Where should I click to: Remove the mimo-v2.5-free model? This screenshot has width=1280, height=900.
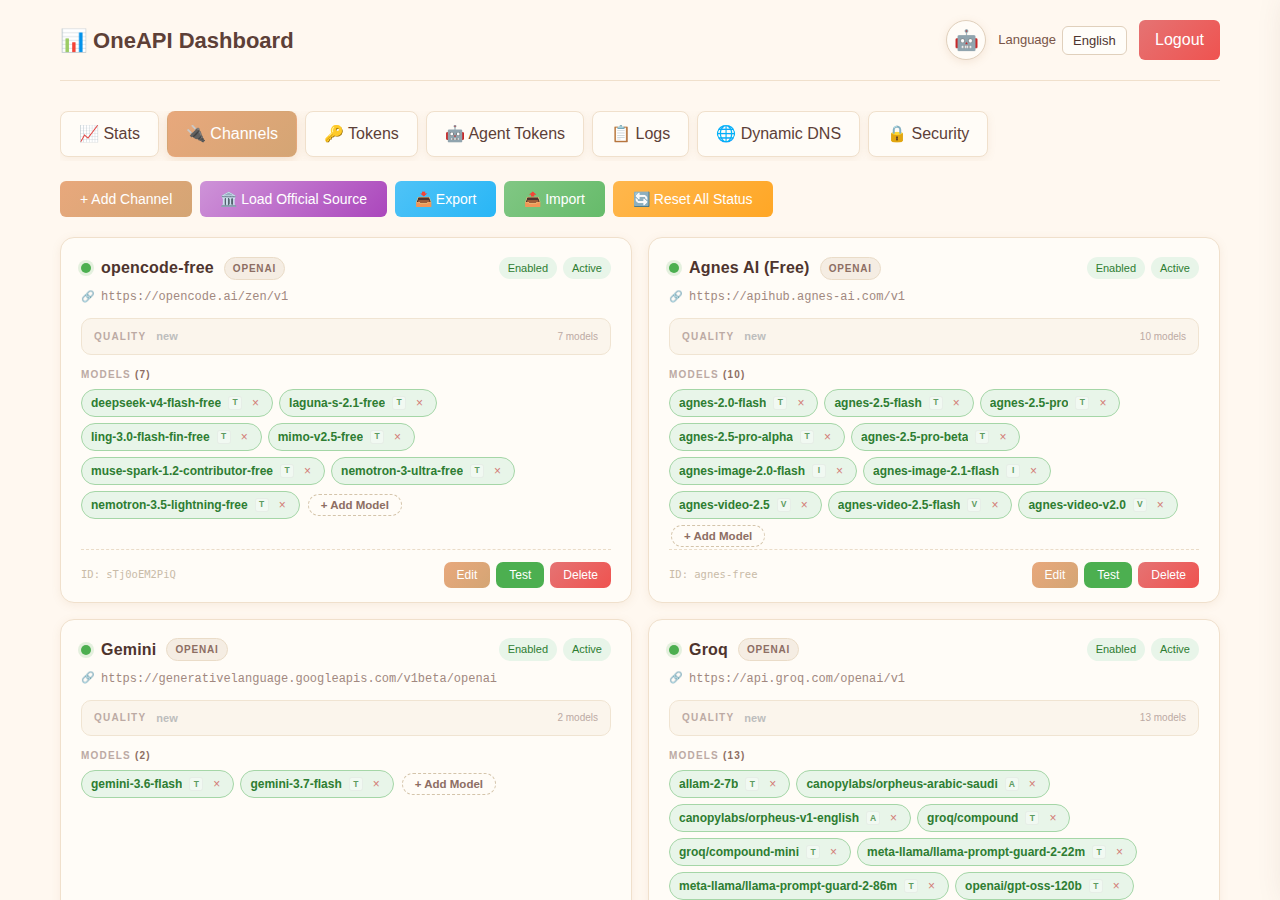(397, 437)
